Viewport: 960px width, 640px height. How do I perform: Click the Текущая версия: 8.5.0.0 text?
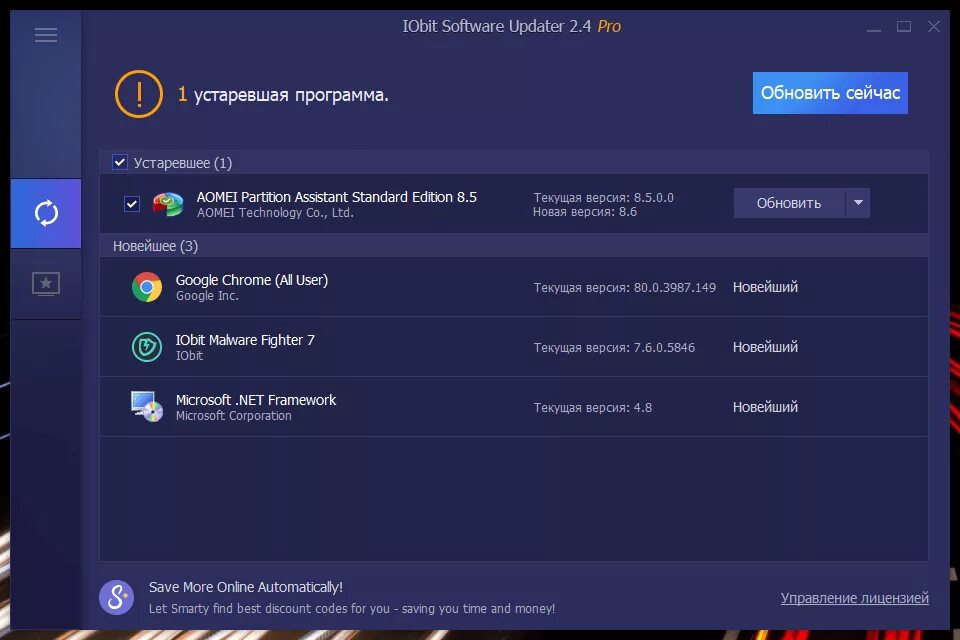pyautogui.click(x=603, y=197)
